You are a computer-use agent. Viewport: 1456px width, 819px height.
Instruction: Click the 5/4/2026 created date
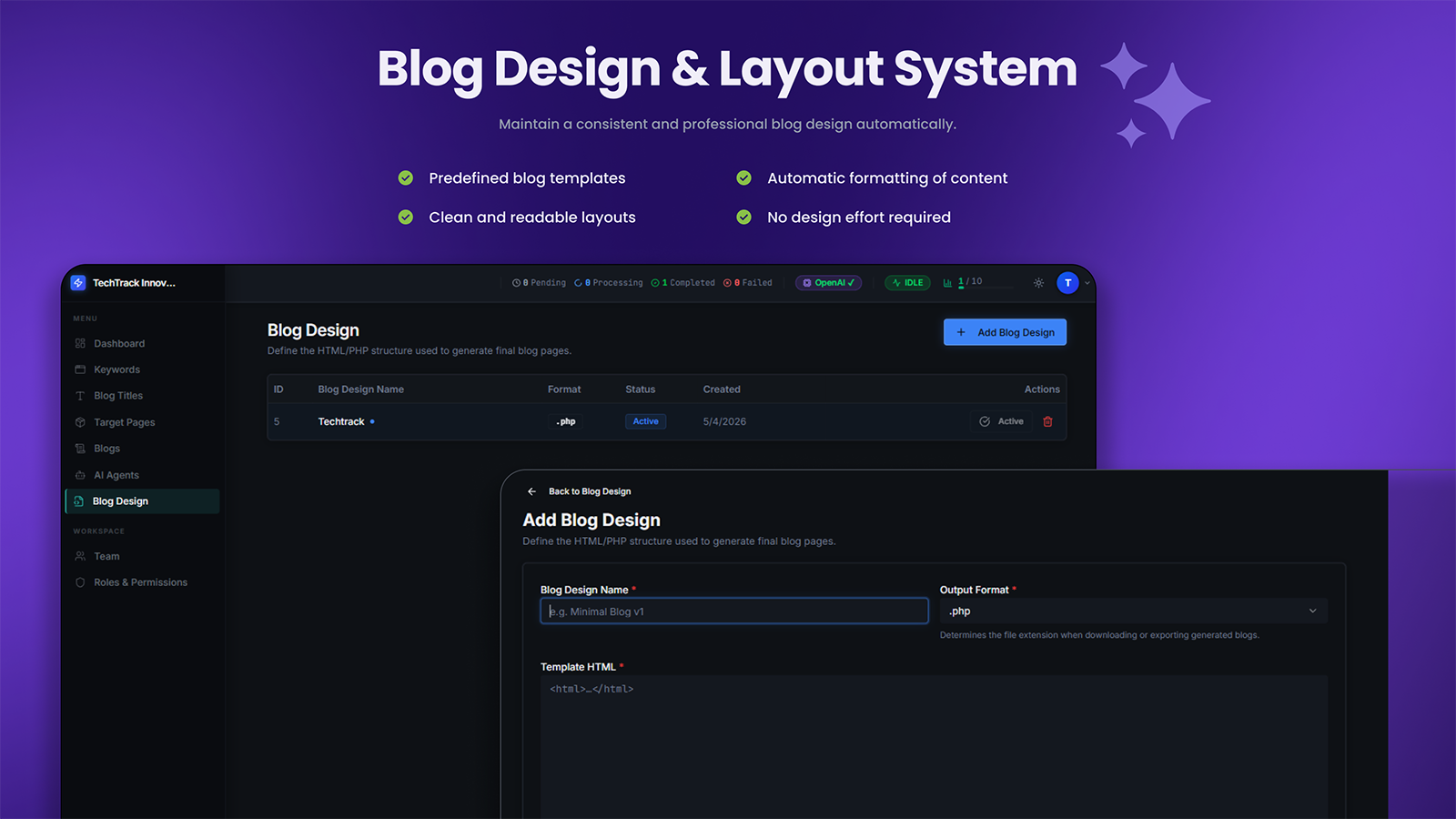tap(724, 421)
